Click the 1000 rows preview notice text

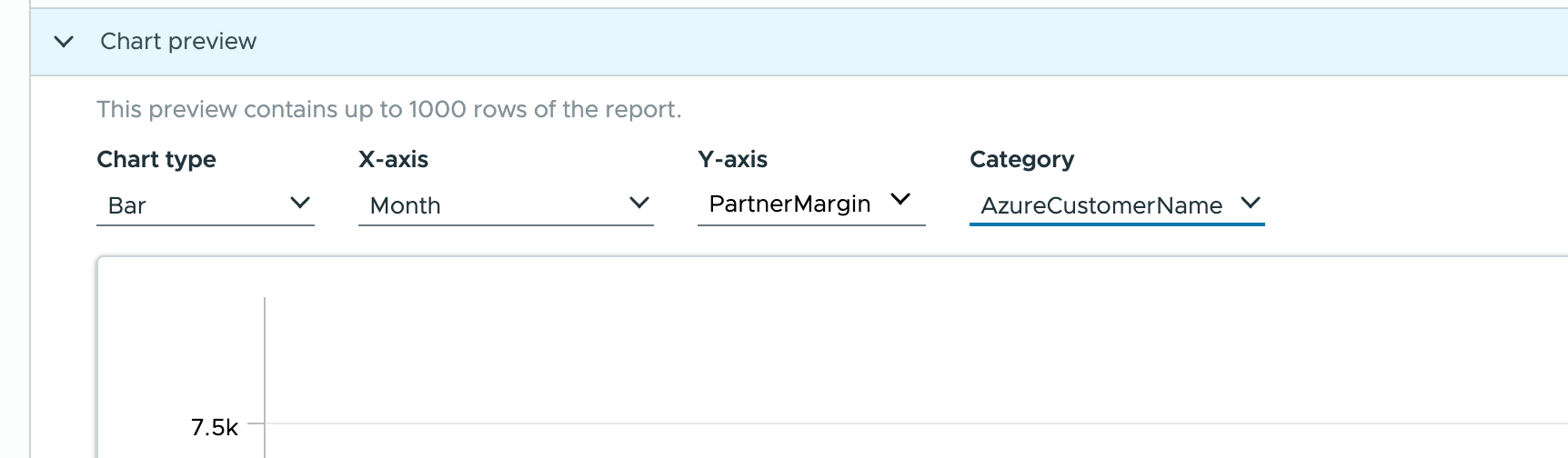tap(388, 109)
